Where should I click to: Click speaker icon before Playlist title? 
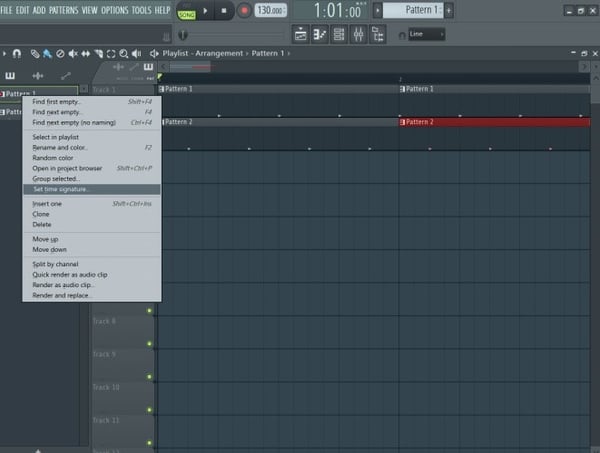tap(154, 54)
